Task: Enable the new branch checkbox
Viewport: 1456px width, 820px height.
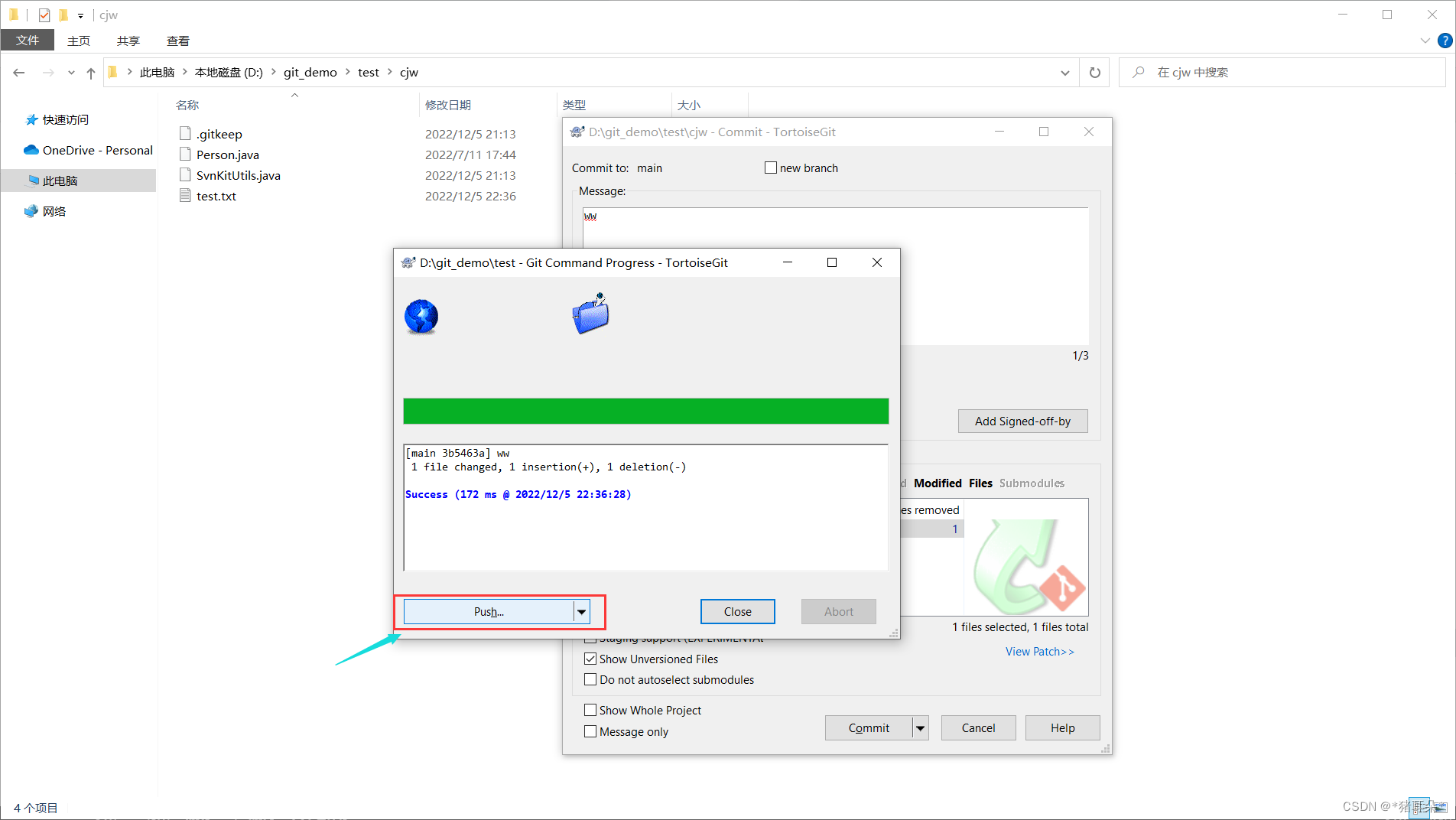Action: (771, 168)
